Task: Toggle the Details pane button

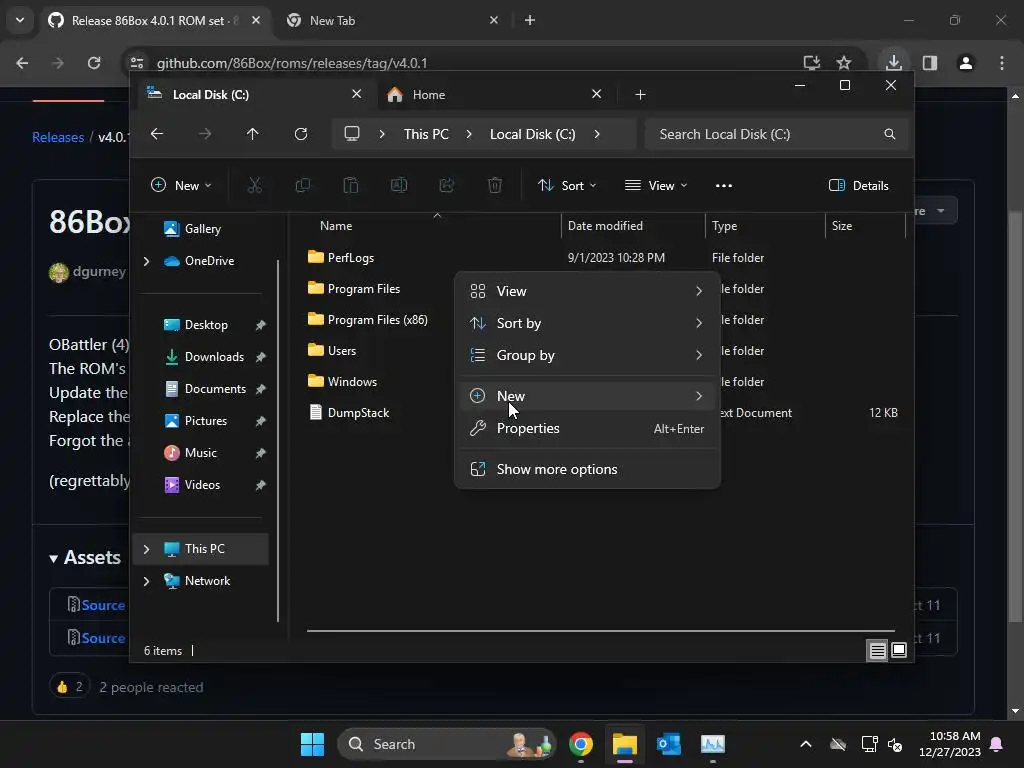Action: (858, 185)
